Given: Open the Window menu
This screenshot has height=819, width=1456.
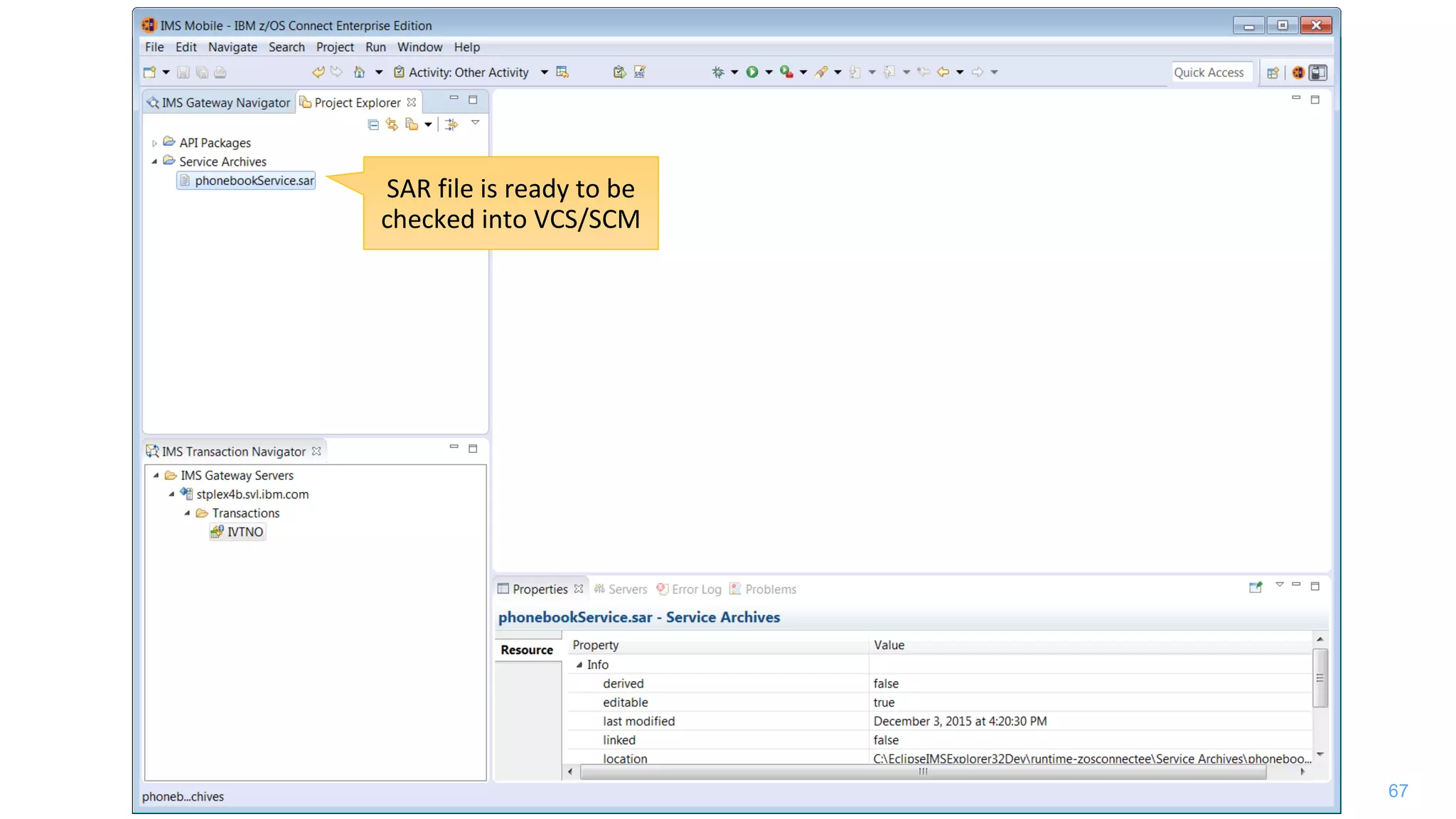Looking at the screenshot, I should pyautogui.click(x=419, y=47).
